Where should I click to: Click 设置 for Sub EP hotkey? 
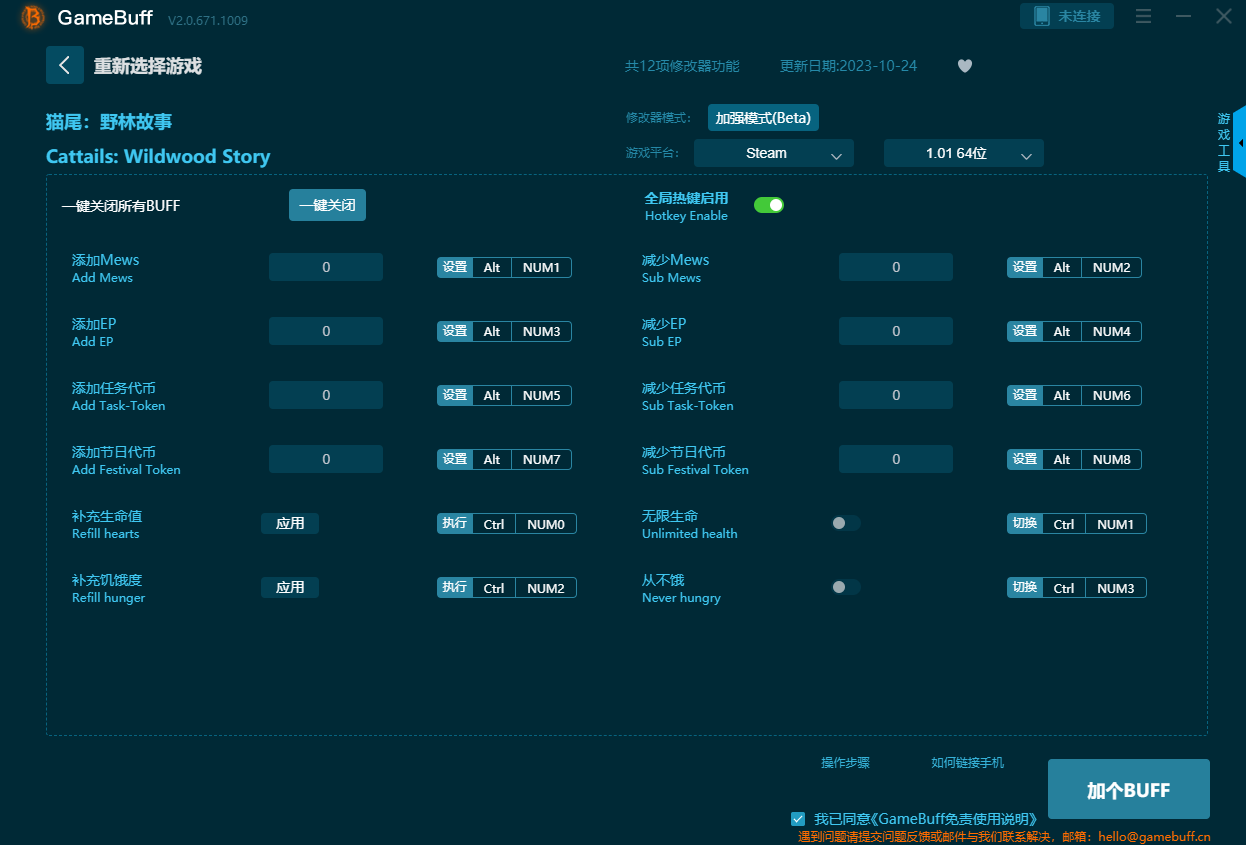[1025, 331]
